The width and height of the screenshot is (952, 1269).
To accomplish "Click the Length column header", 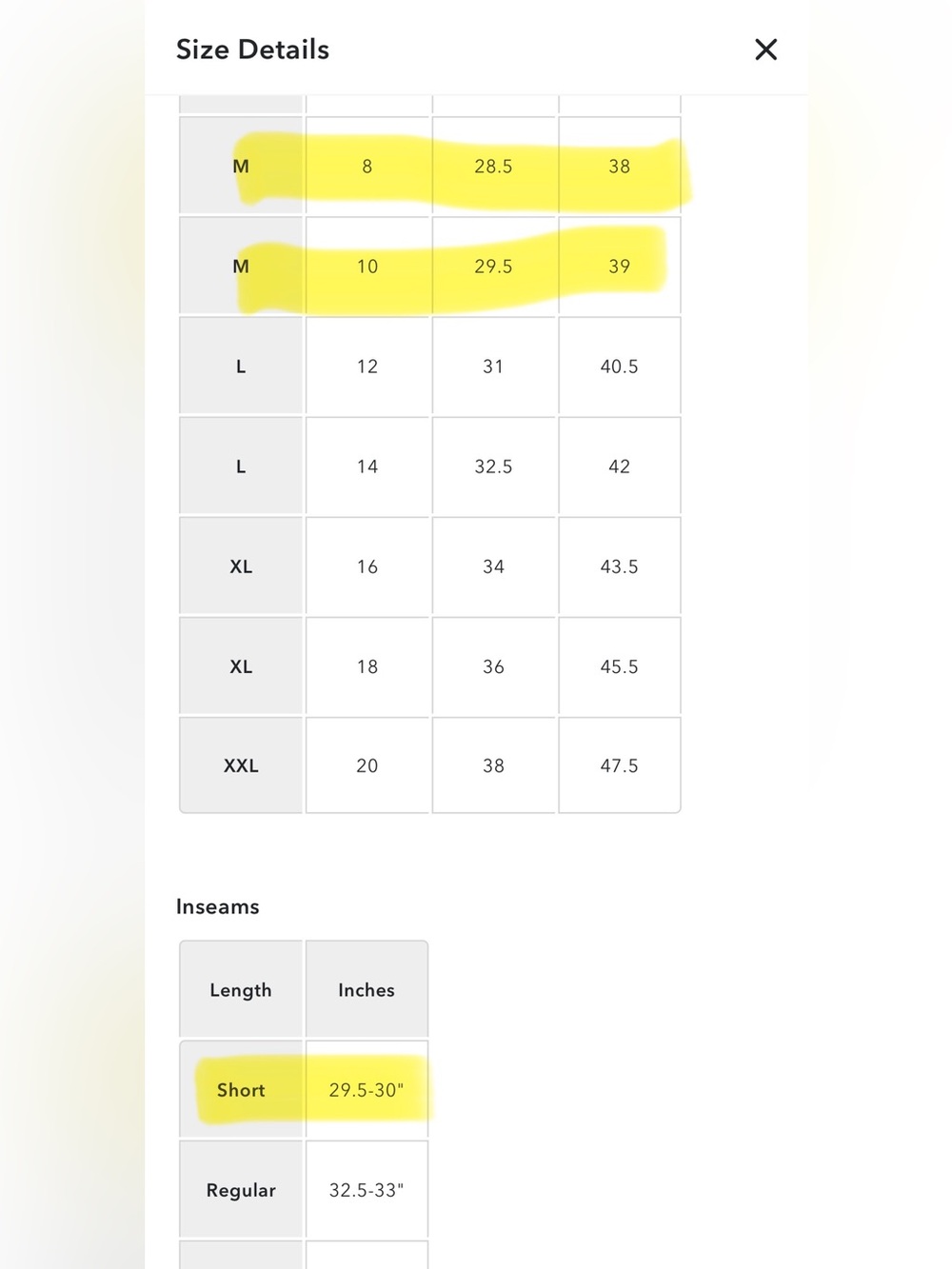I will pos(241,989).
